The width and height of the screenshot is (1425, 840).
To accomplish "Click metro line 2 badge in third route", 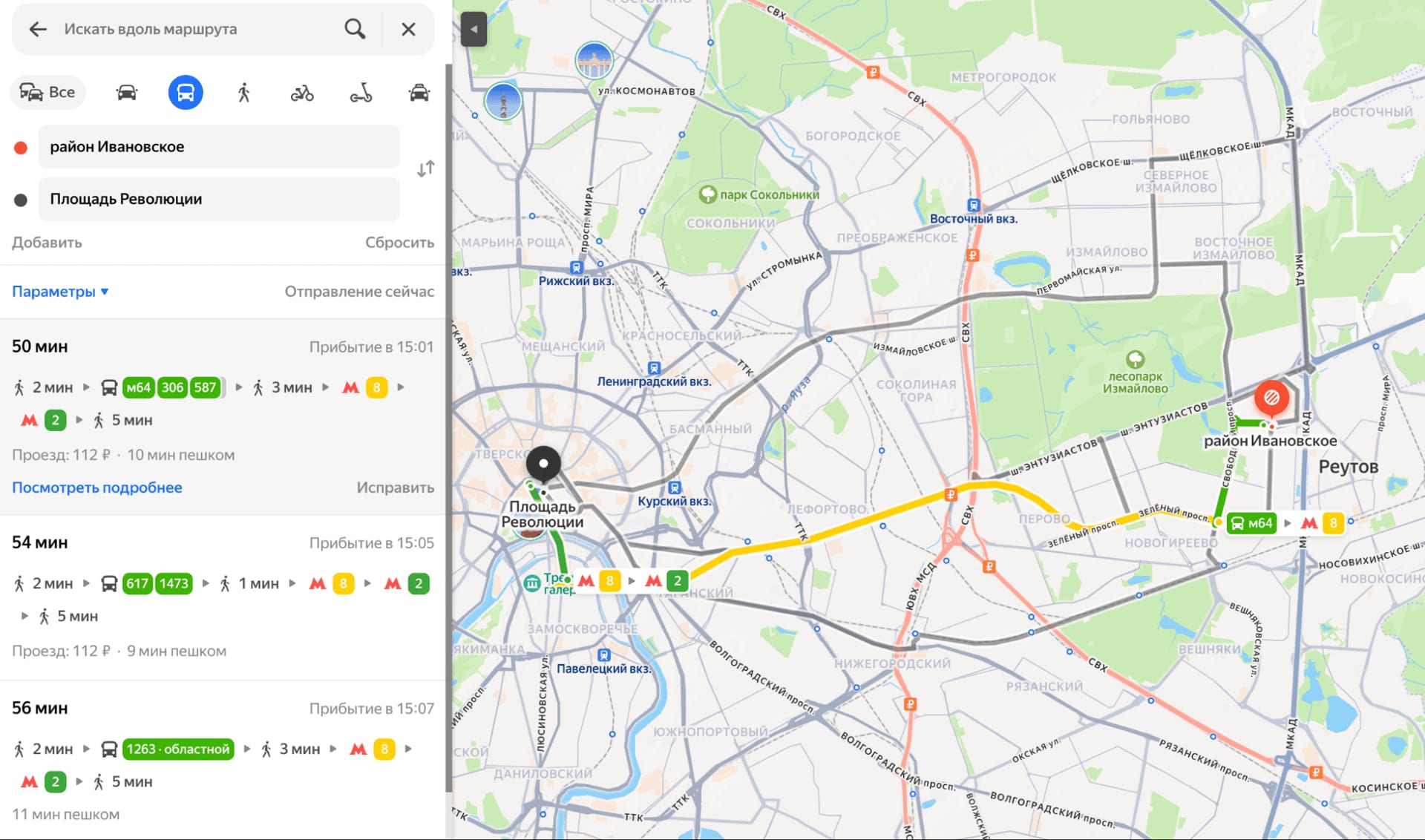I will coord(55,781).
